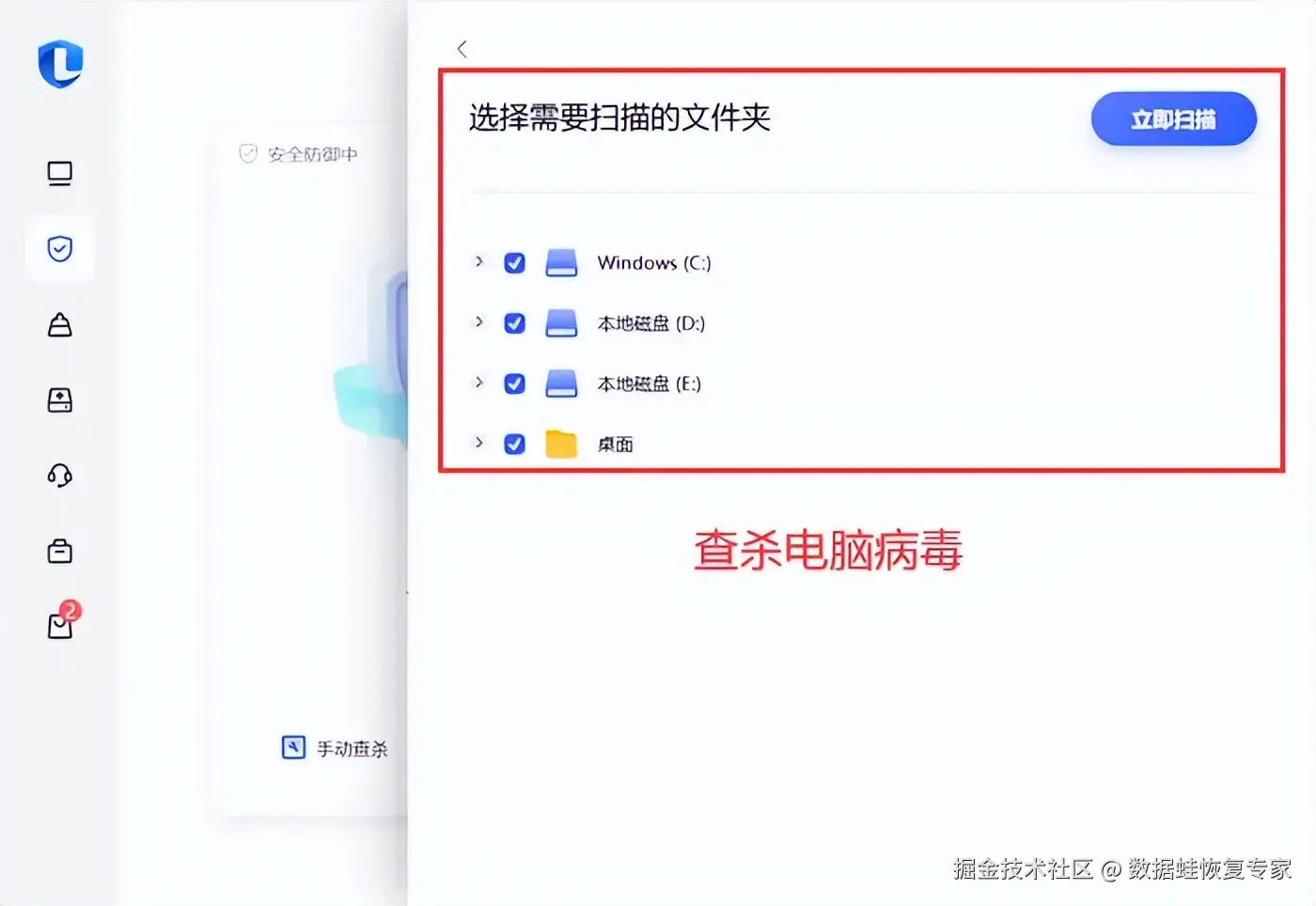Open the disk acceleration icon in sidebar
The image size is (1316, 906).
[x=60, y=400]
